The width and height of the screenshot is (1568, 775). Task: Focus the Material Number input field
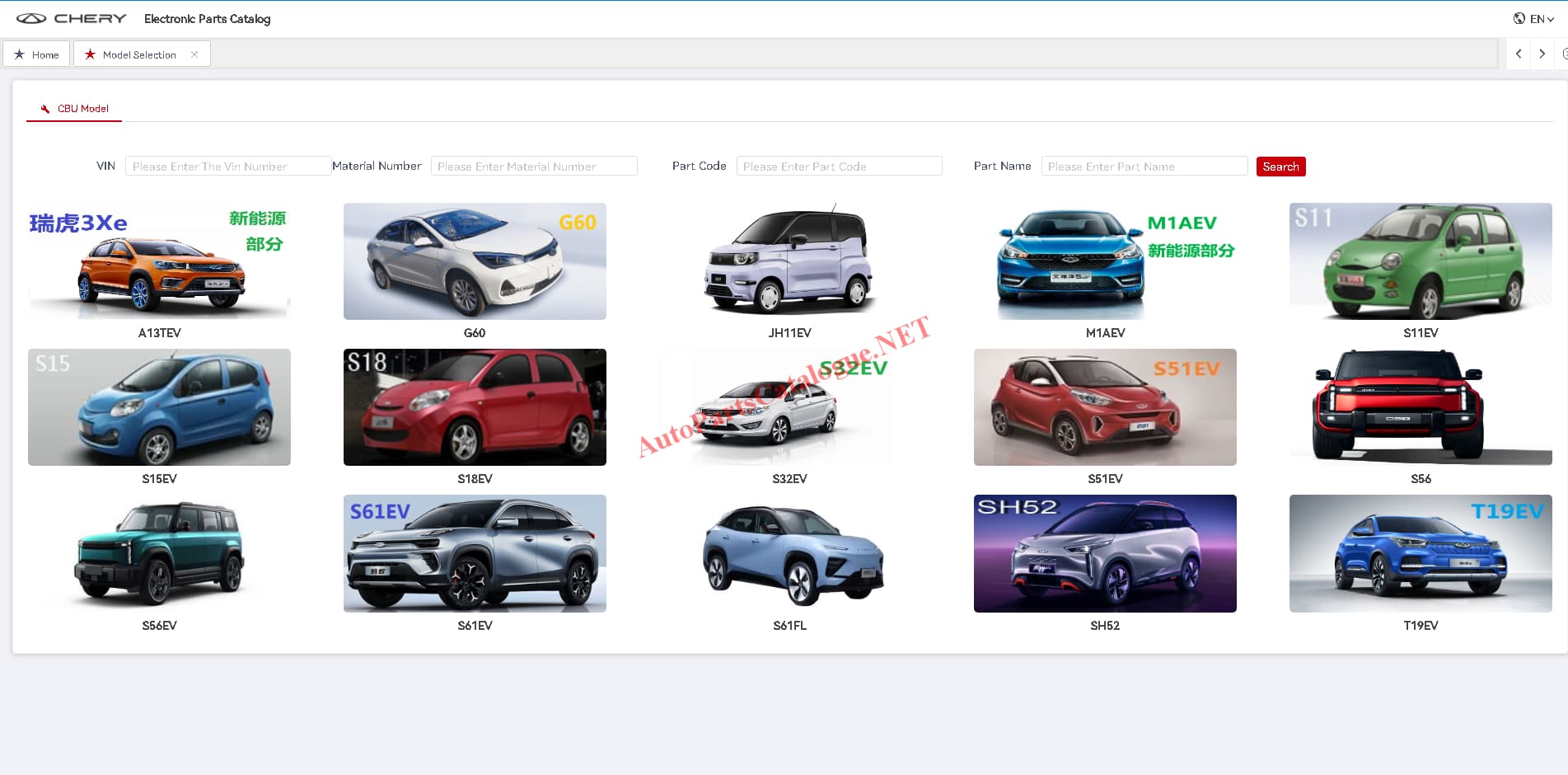coord(534,166)
